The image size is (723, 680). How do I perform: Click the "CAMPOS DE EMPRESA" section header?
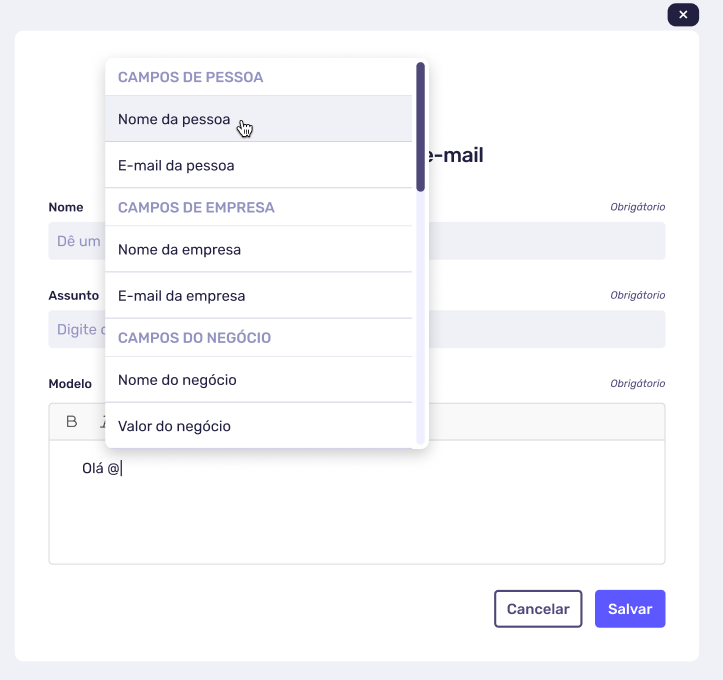pos(196,207)
